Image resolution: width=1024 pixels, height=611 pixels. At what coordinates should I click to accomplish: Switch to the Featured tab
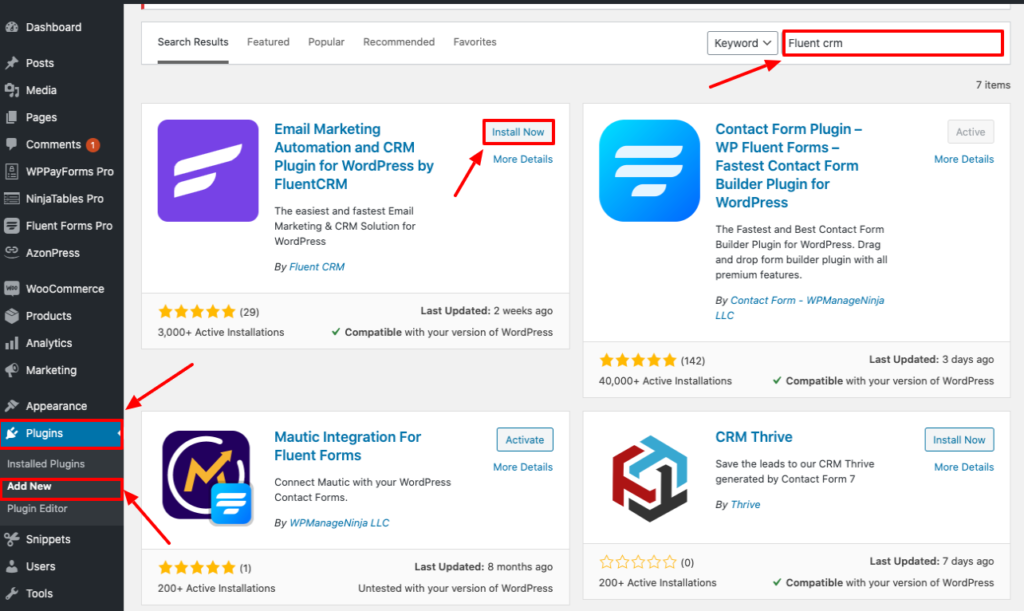click(268, 42)
